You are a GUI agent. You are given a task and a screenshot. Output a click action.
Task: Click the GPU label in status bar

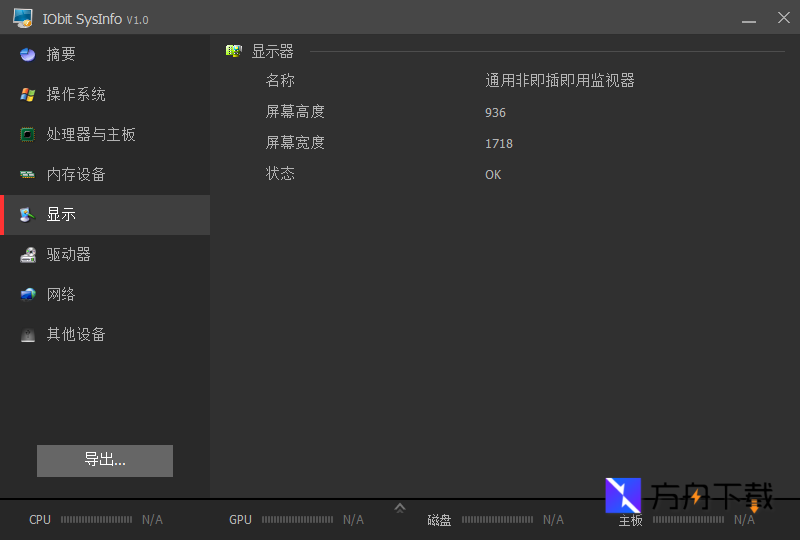(240, 520)
